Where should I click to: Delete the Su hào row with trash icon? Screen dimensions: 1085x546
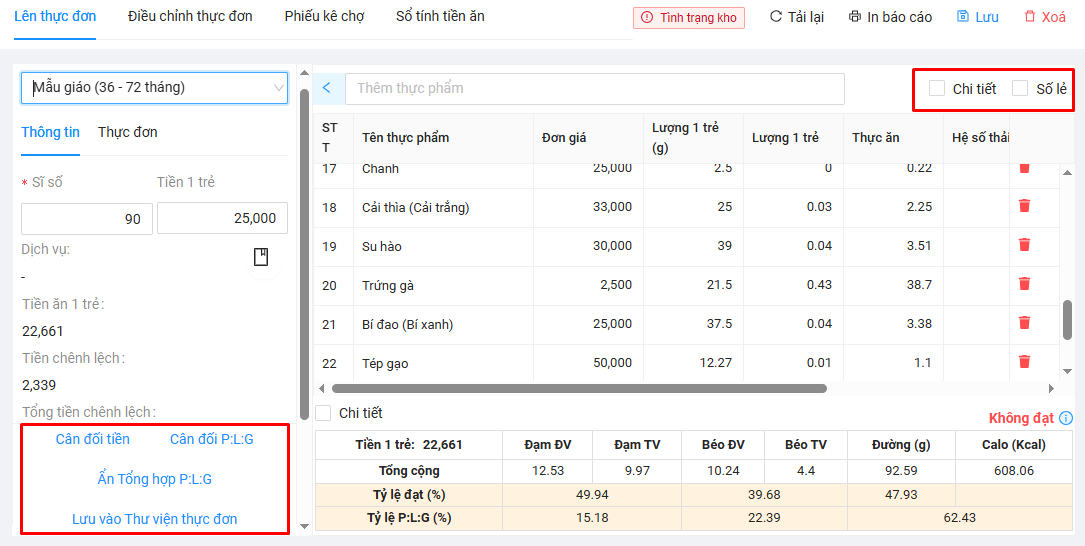pos(1024,245)
